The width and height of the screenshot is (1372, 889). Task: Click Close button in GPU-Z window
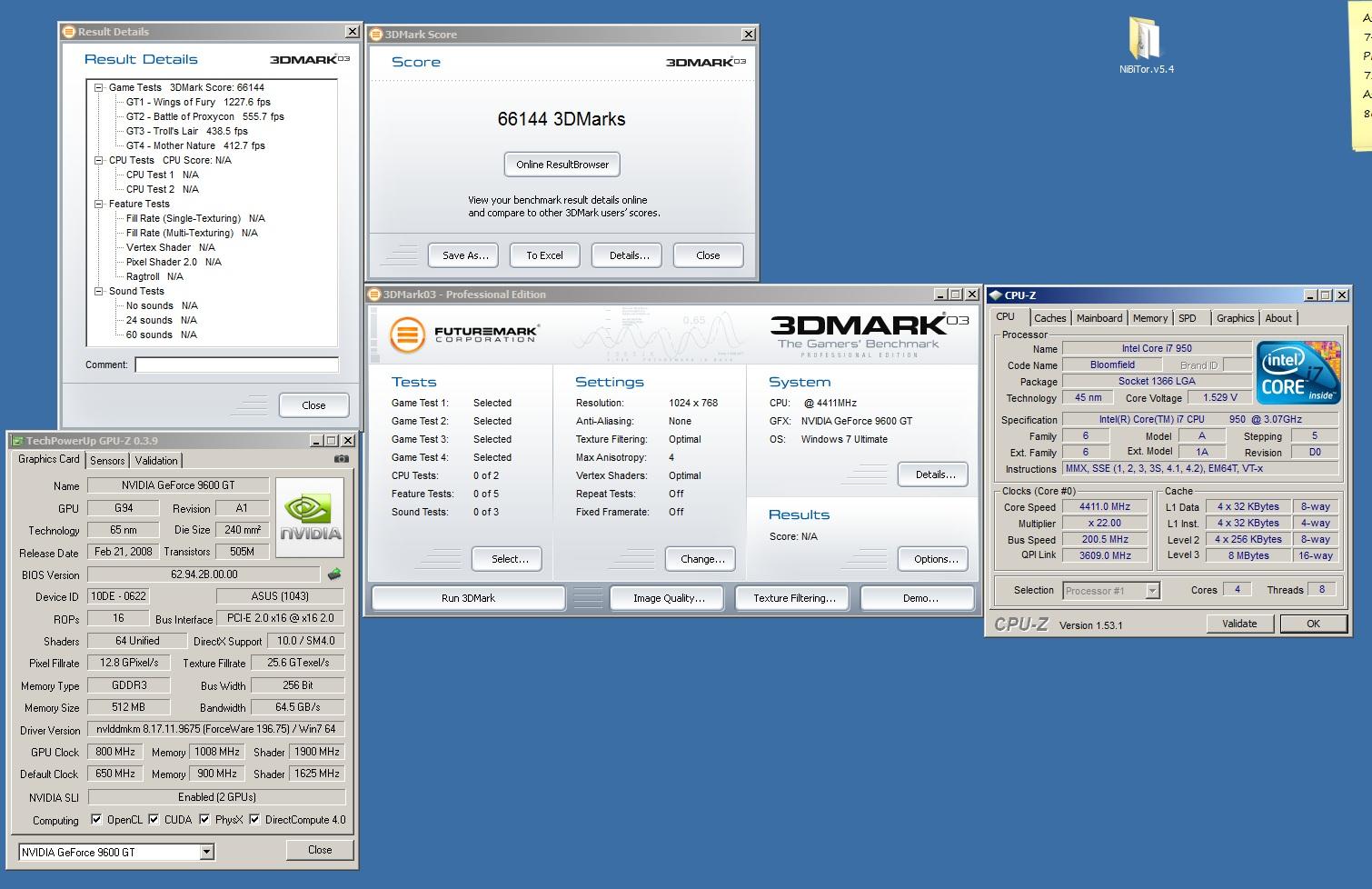click(x=320, y=850)
